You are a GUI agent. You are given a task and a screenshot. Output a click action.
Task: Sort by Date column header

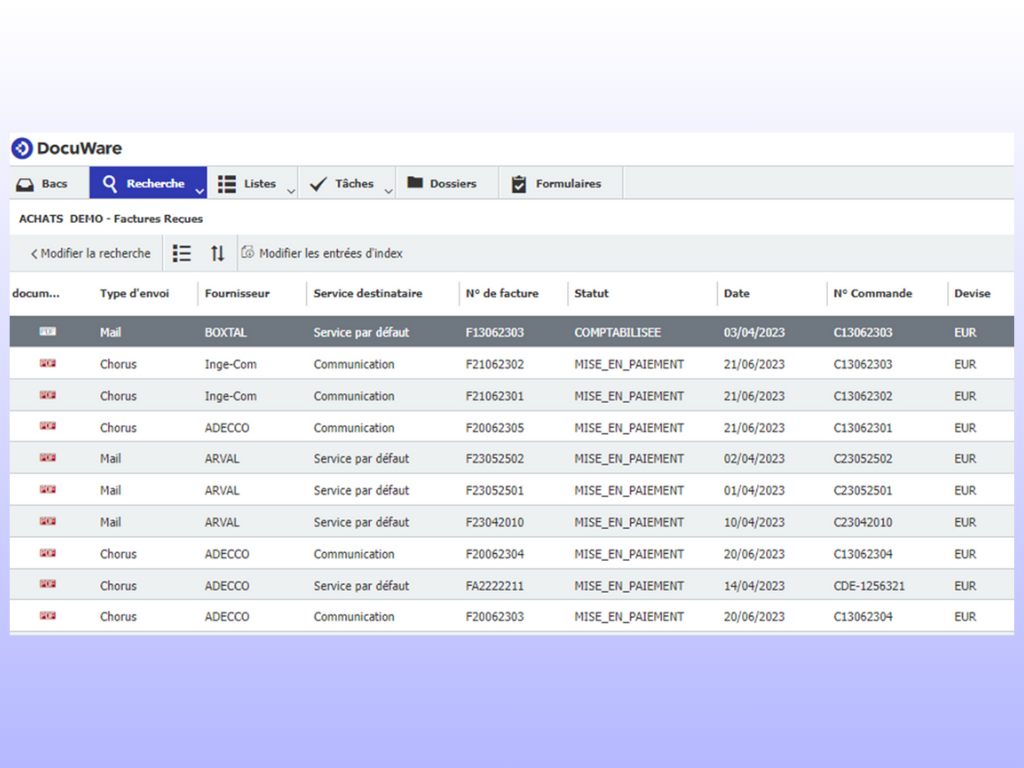737,293
